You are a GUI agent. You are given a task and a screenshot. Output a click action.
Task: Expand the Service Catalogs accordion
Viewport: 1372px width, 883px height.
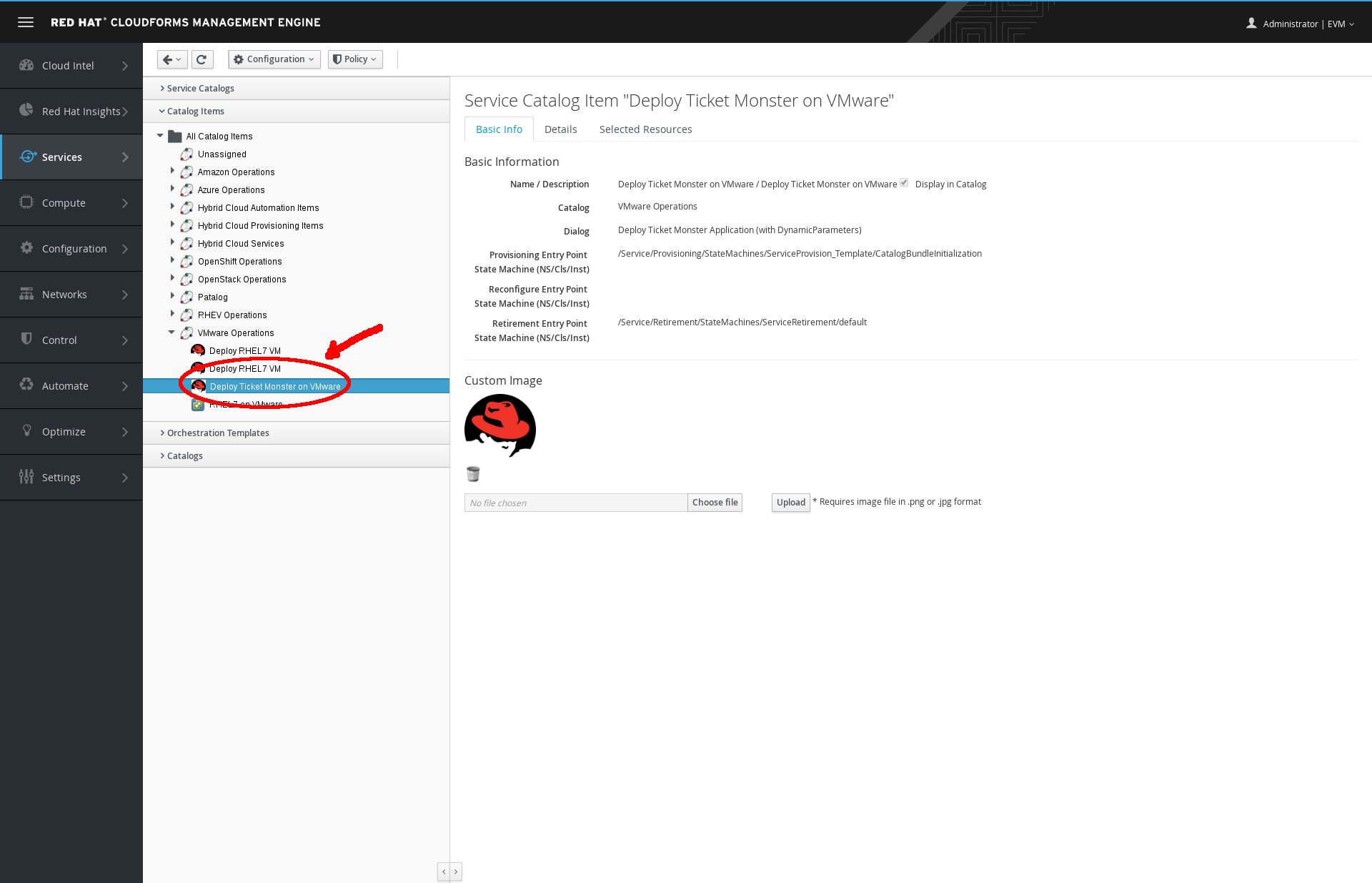(x=297, y=88)
